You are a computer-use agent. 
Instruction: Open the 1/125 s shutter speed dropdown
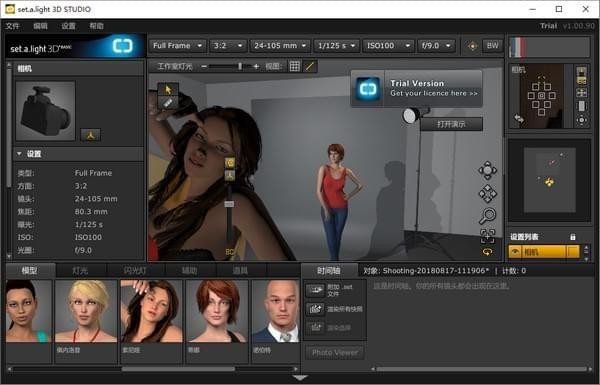(336, 46)
